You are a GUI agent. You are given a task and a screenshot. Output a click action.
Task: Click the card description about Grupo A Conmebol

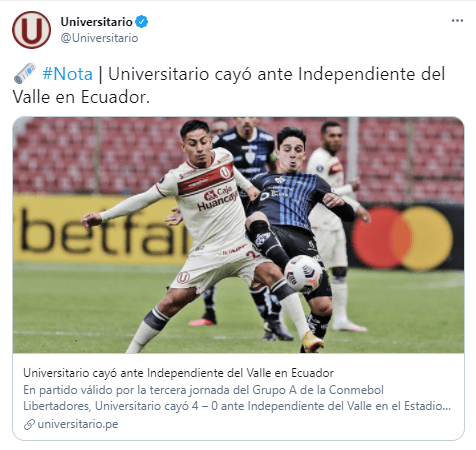click(x=237, y=398)
